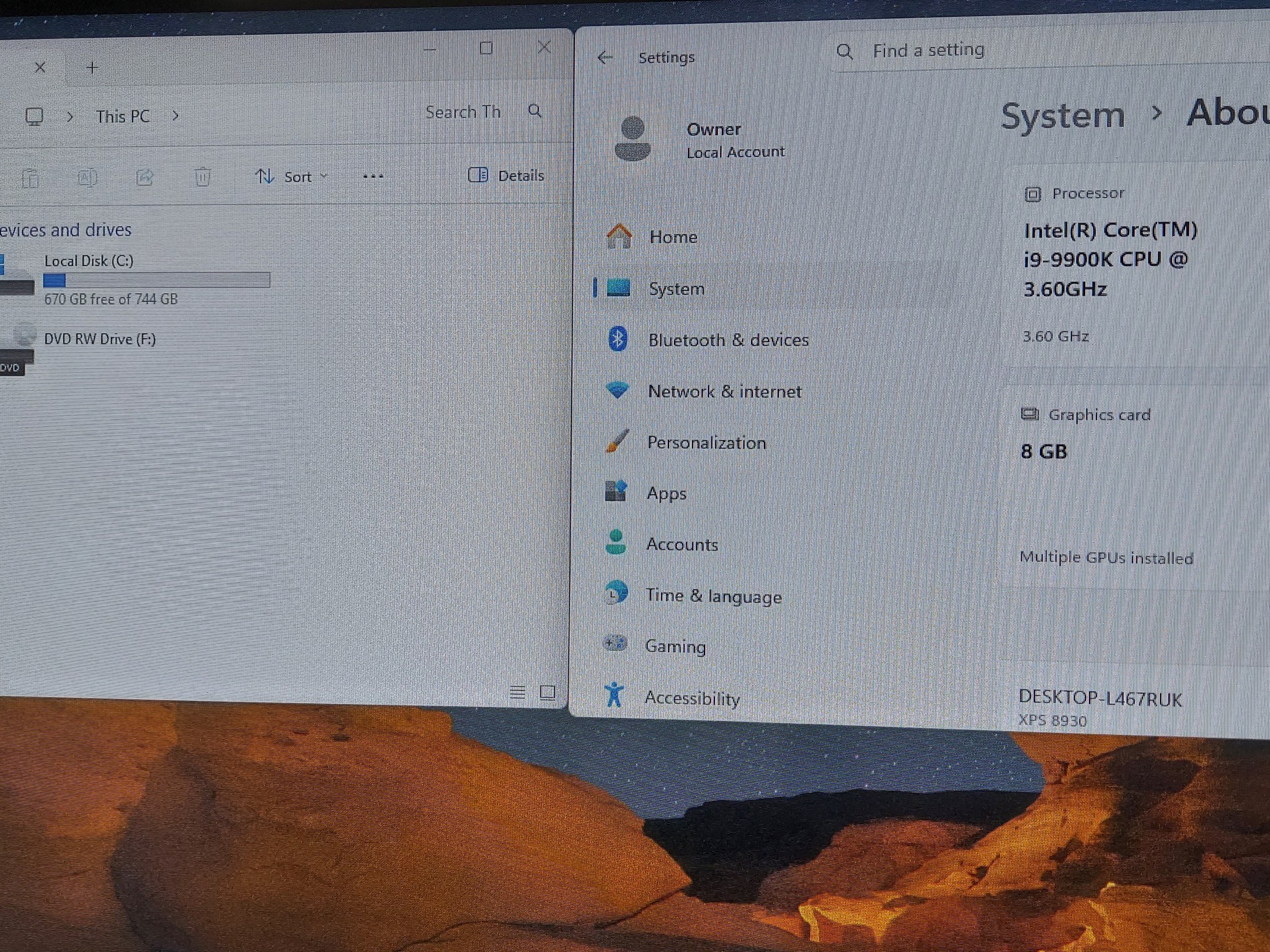Click Local Disk (C:) usage bar
The width and height of the screenshot is (1270, 952).
click(x=157, y=280)
